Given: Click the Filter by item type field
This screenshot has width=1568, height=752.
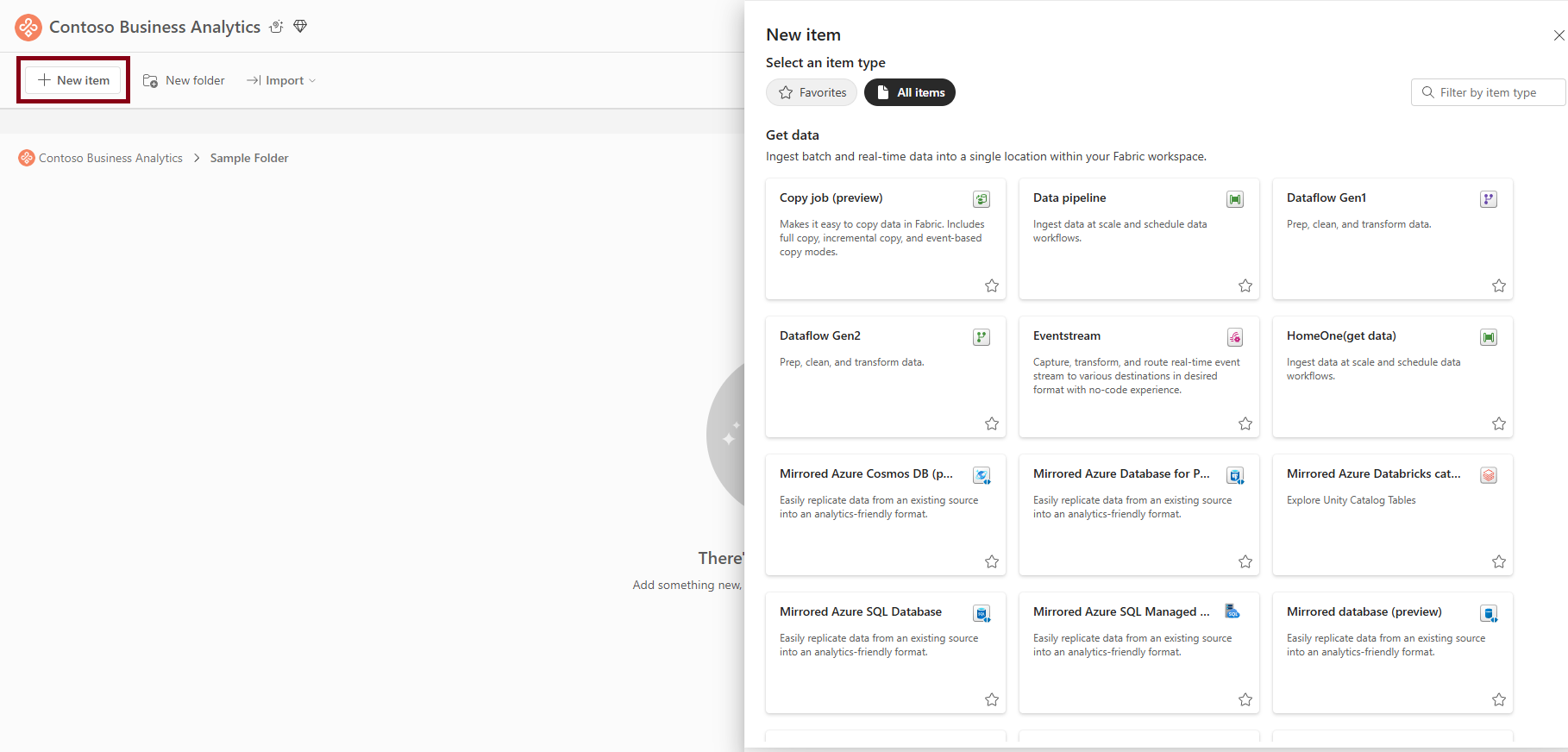Looking at the screenshot, I should click(x=1488, y=92).
